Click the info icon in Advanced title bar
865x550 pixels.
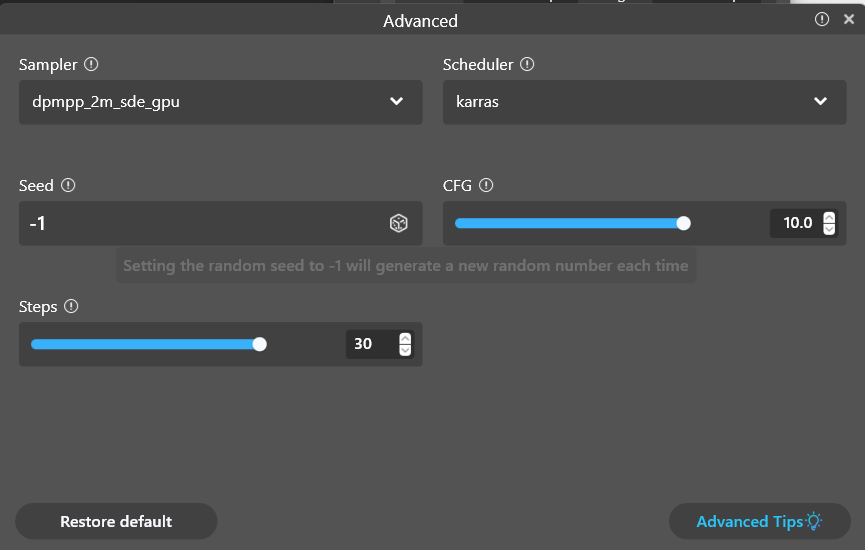(x=822, y=19)
